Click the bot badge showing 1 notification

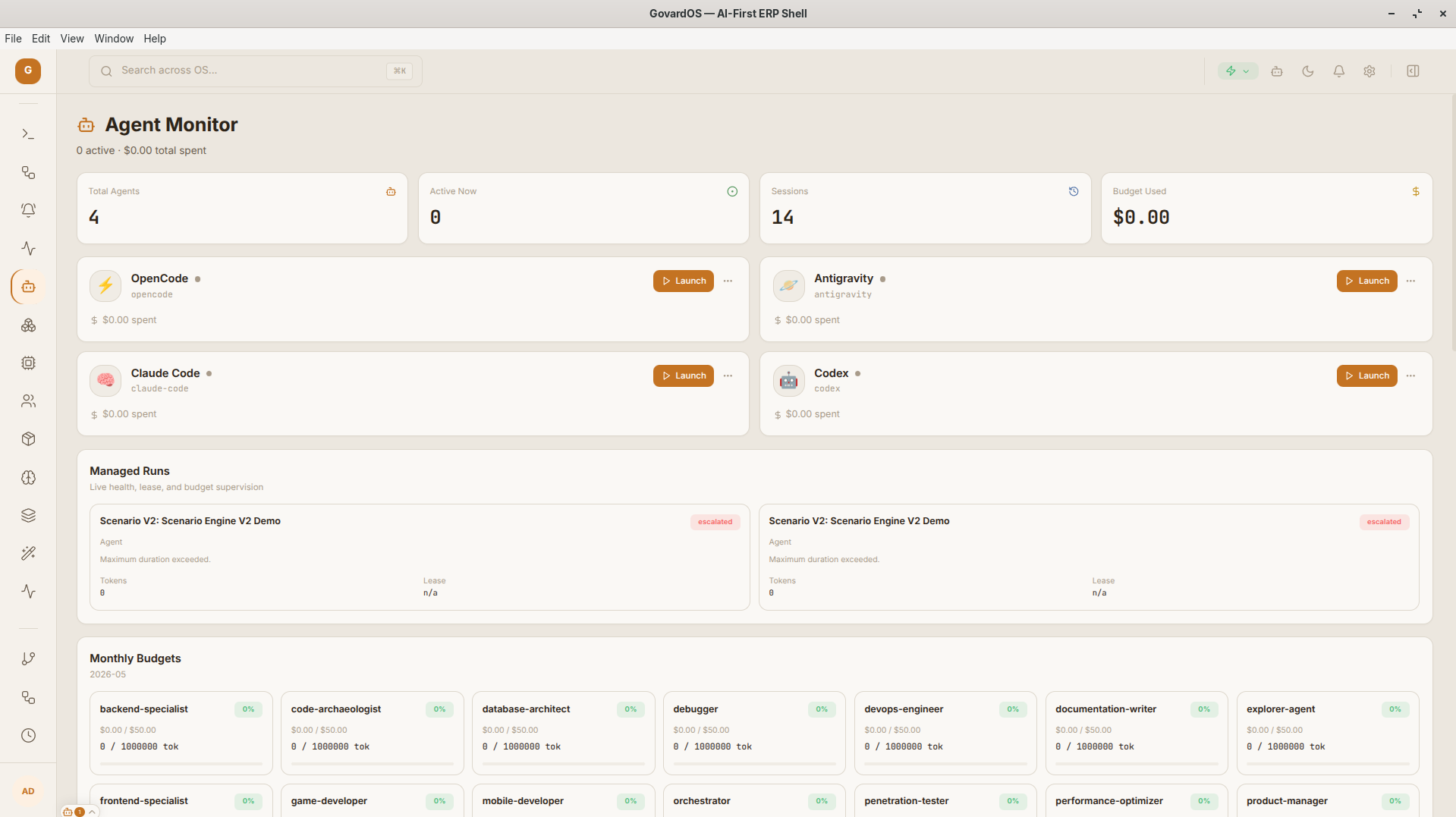[74, 812]
